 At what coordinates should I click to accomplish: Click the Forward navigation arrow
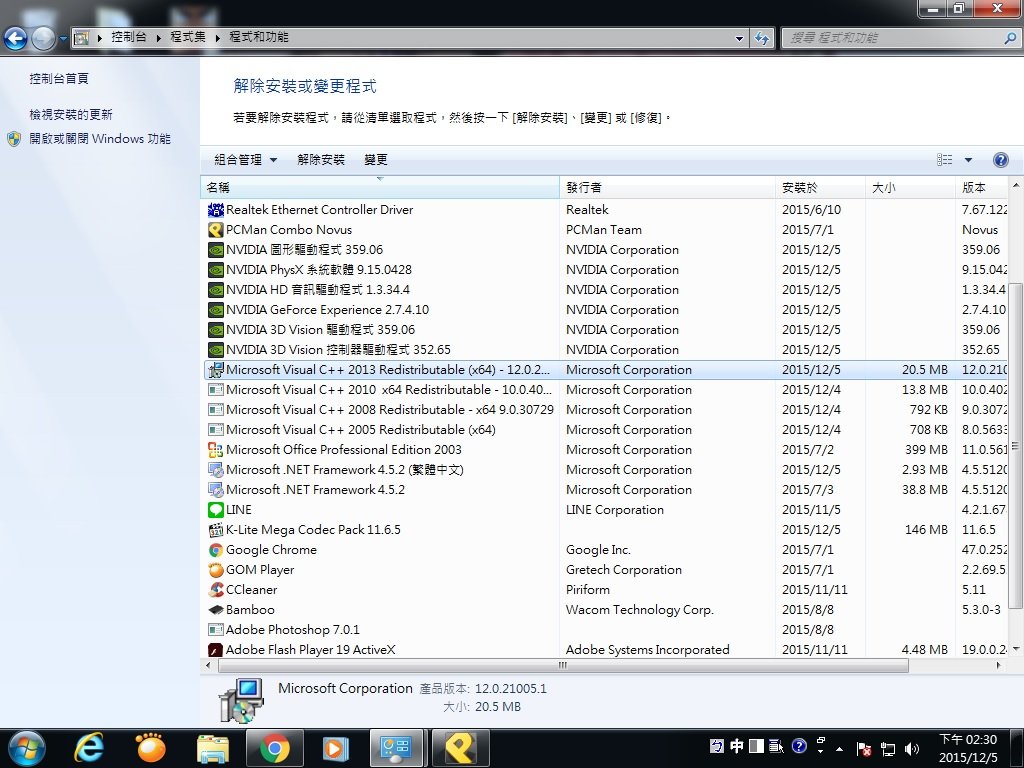(x=43, y=39)
